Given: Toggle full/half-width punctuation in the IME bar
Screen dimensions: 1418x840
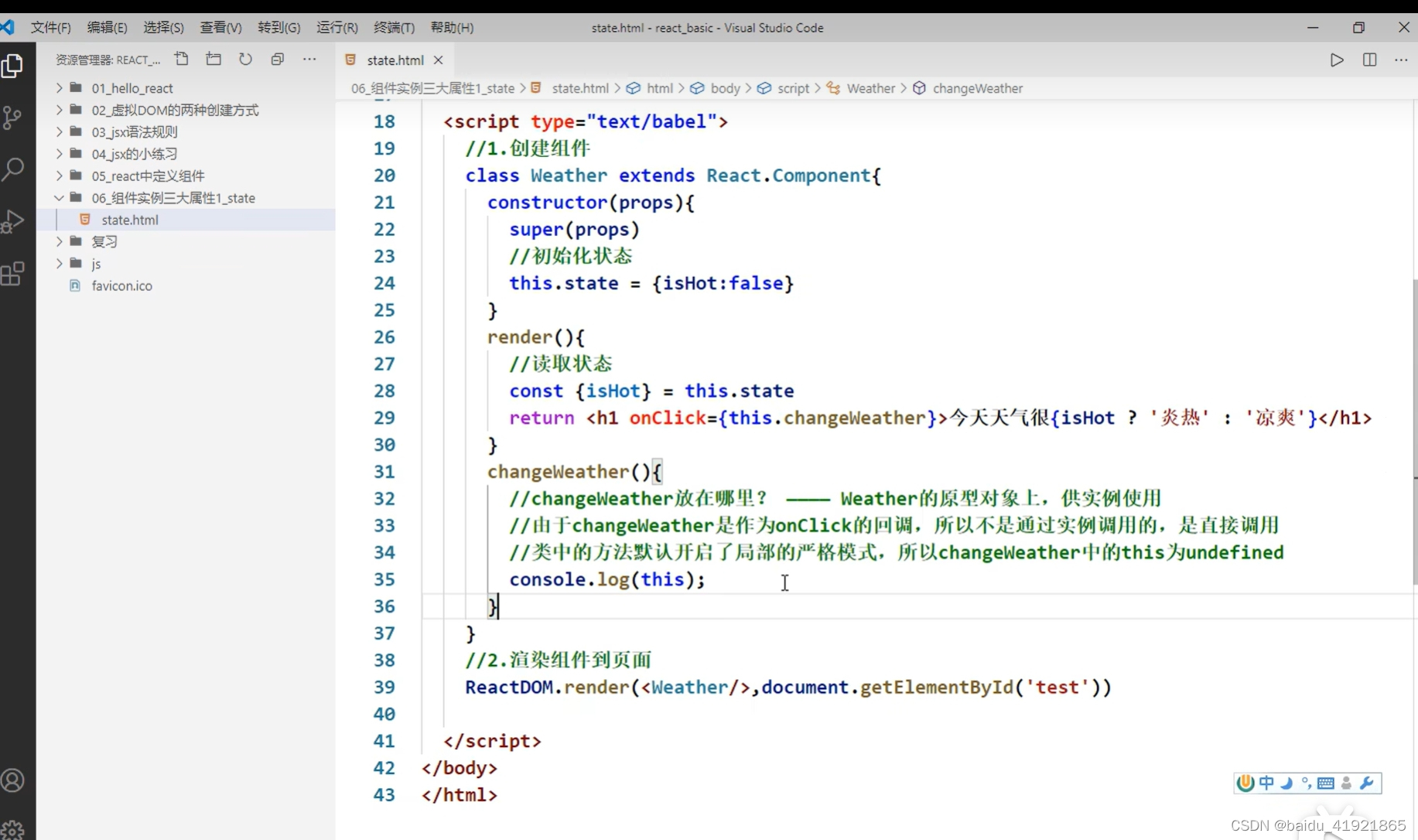Looking at the screenshot, I should (1306, 784).
